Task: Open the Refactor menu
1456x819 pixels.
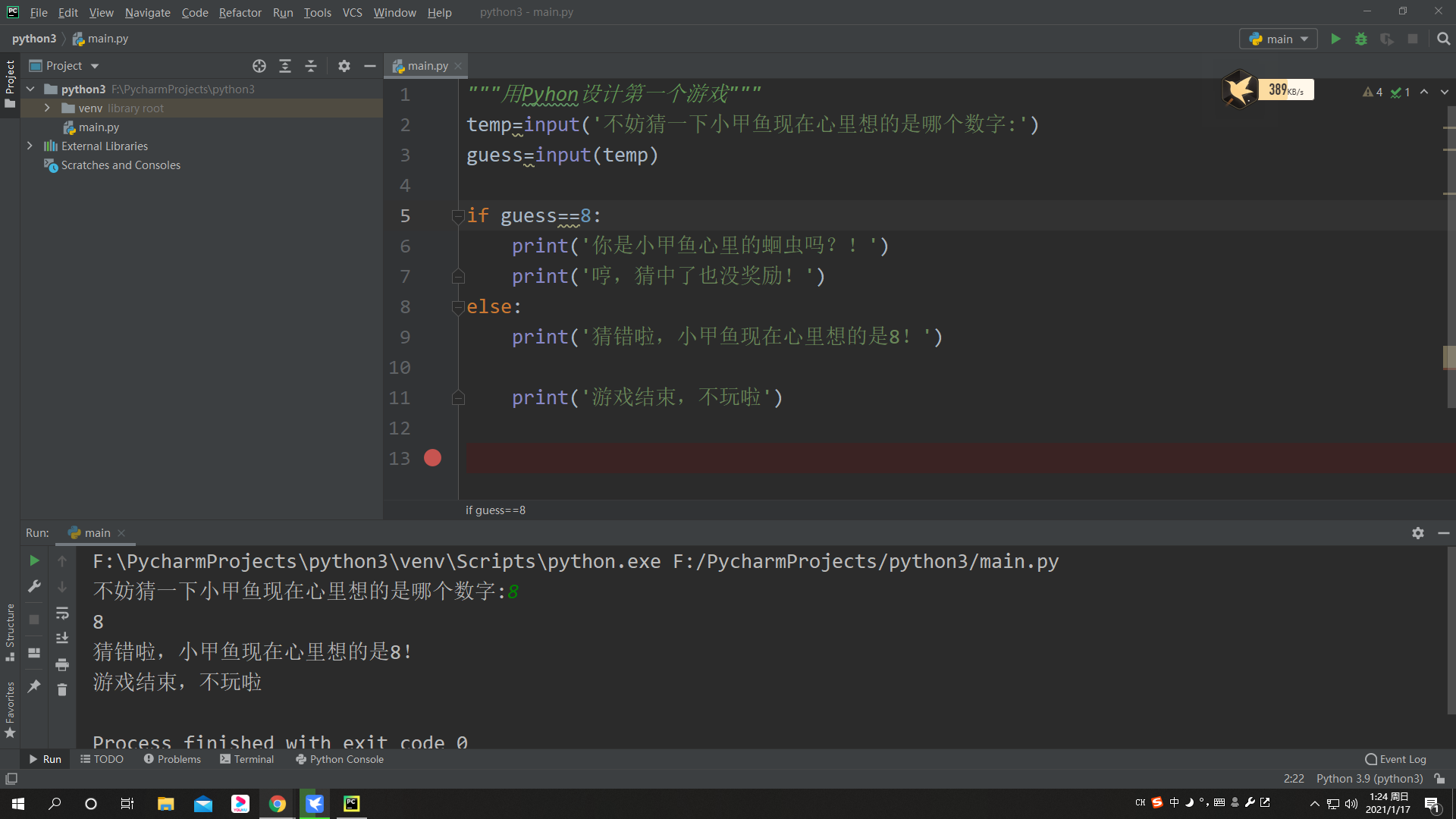Action: coord(240,12)
